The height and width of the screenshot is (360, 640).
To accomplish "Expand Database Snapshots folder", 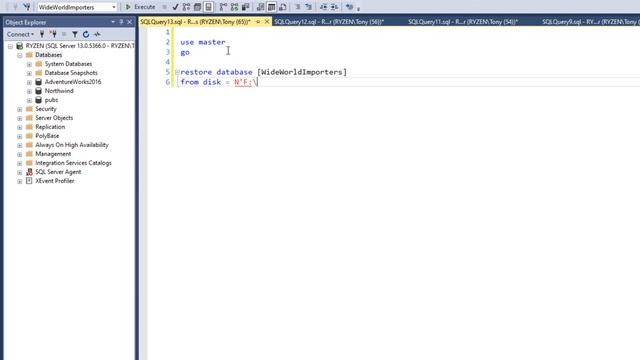I will (29, 73).
